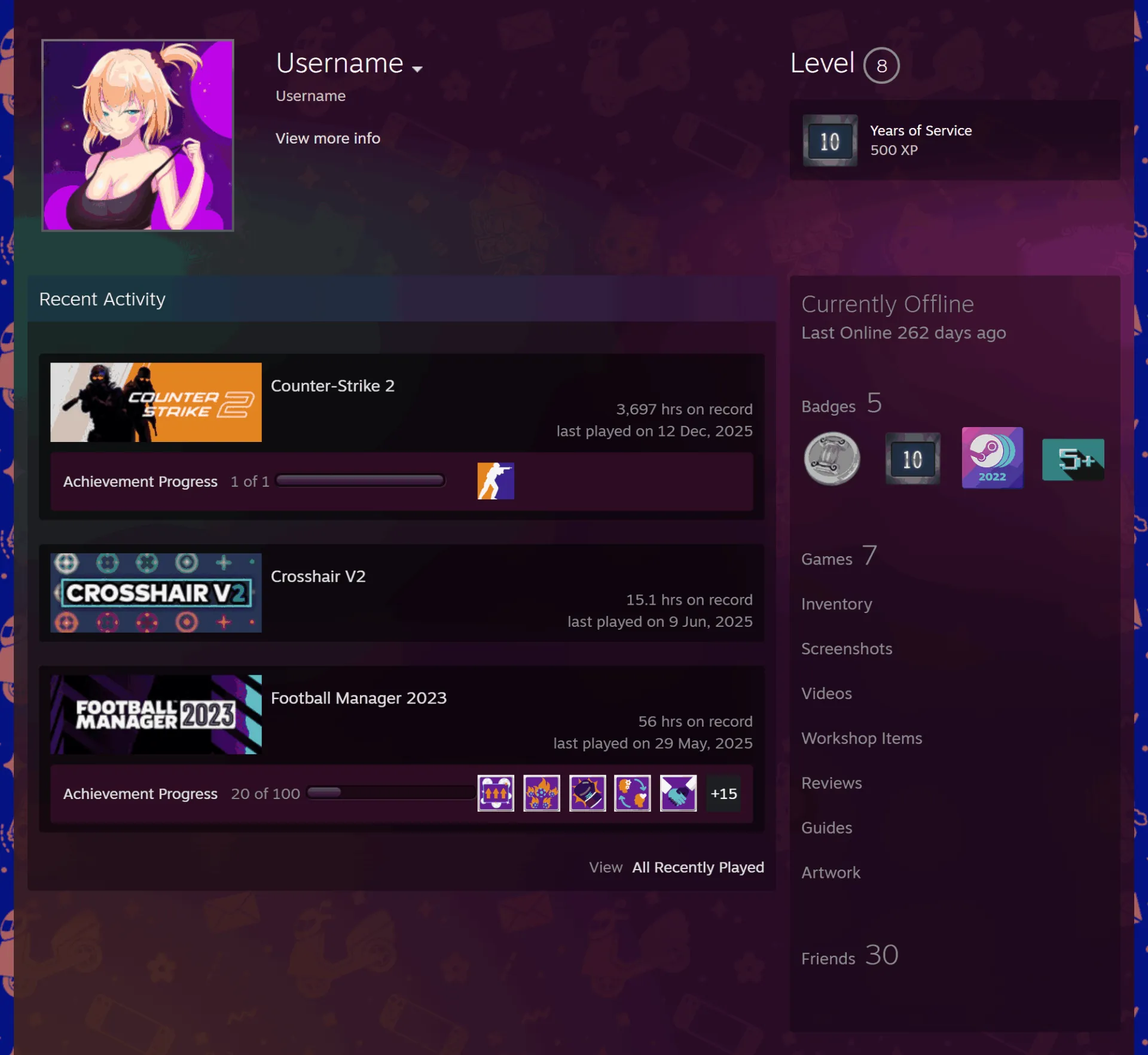Open the Football Manager 2023 banner
This screenshot has height=1055, width=1148.
tap(156, 715)
